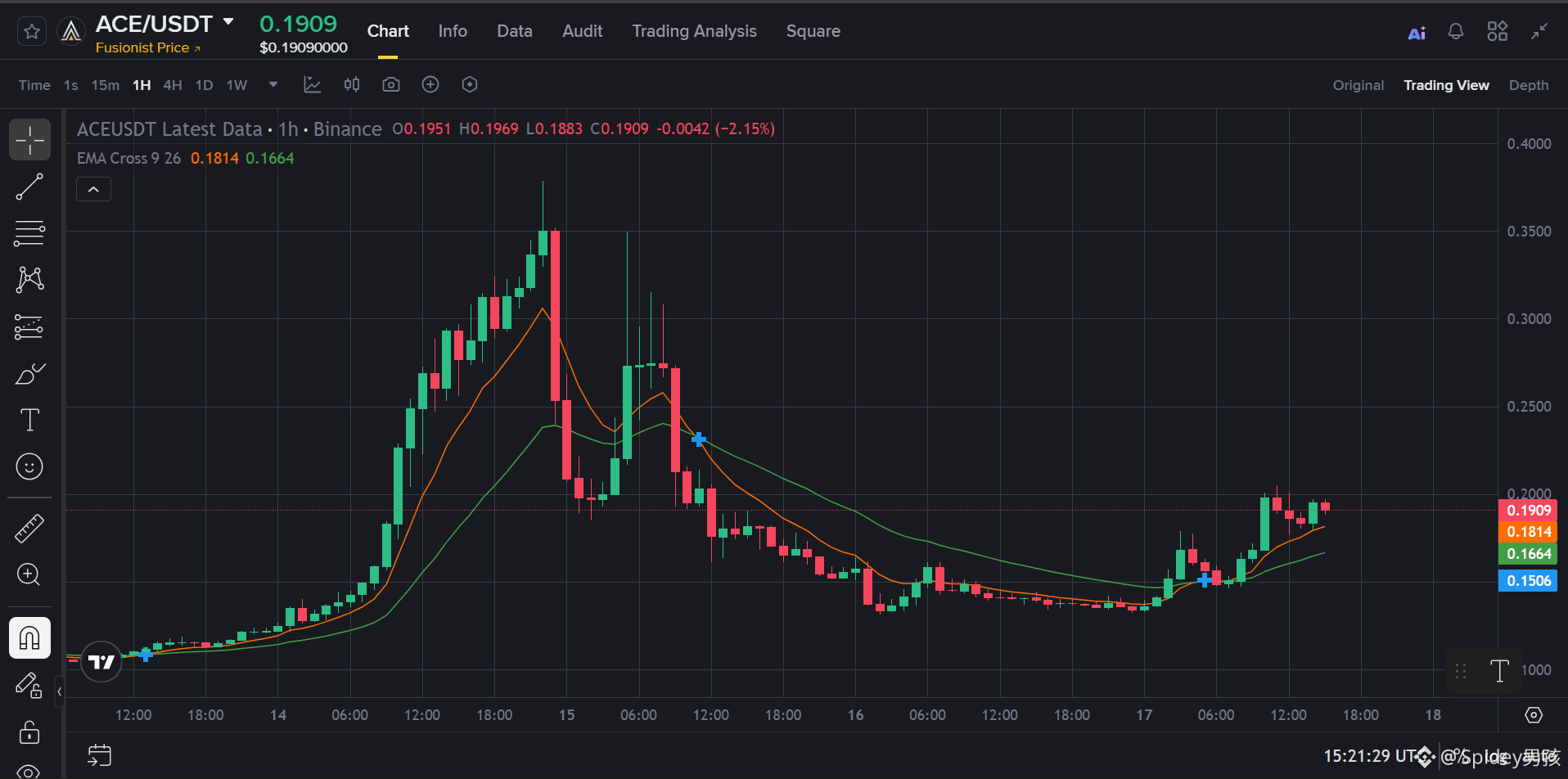
Task: Select the 1s interval
Action: [71, 85]
